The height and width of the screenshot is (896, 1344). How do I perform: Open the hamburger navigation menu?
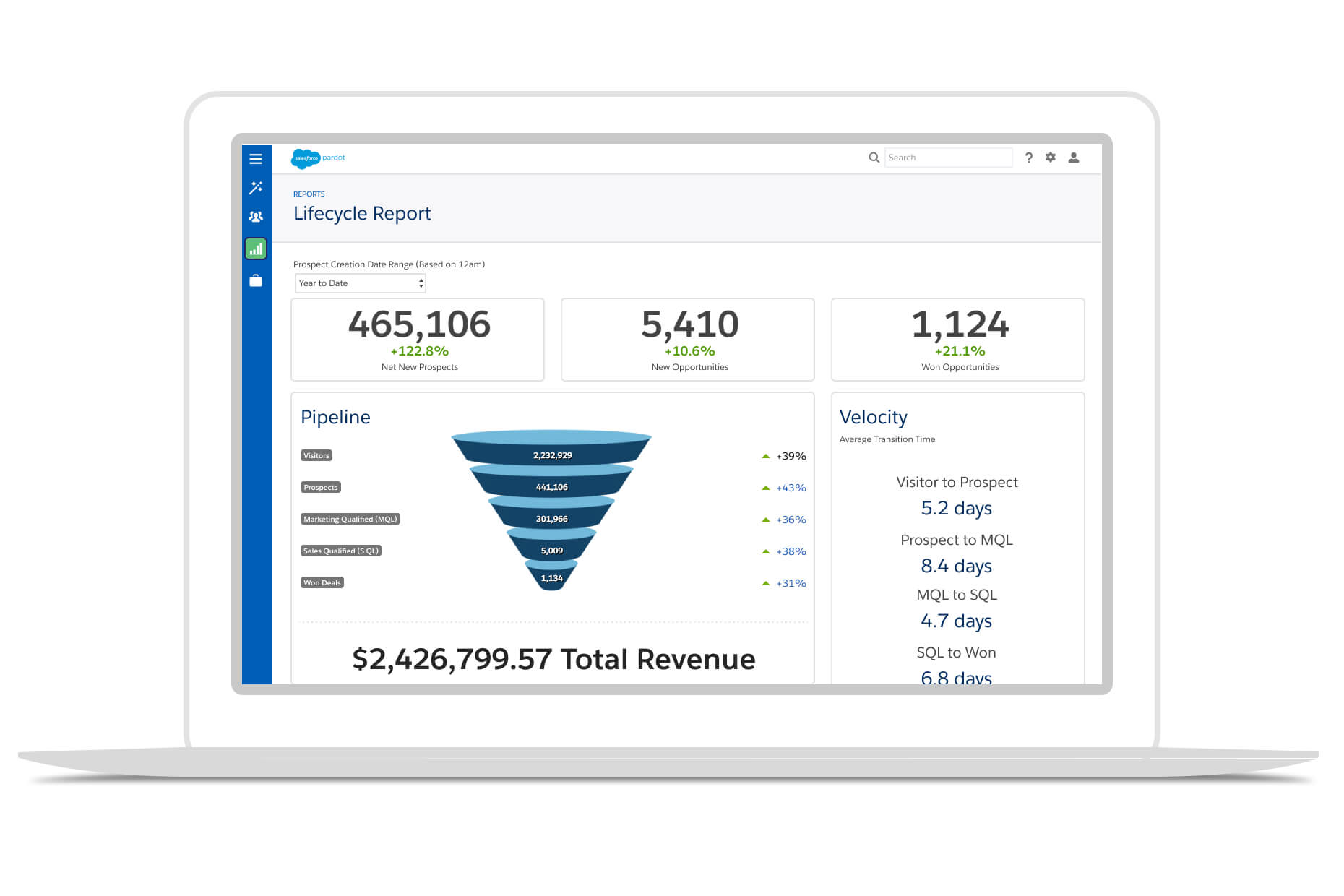pos(256,158)
